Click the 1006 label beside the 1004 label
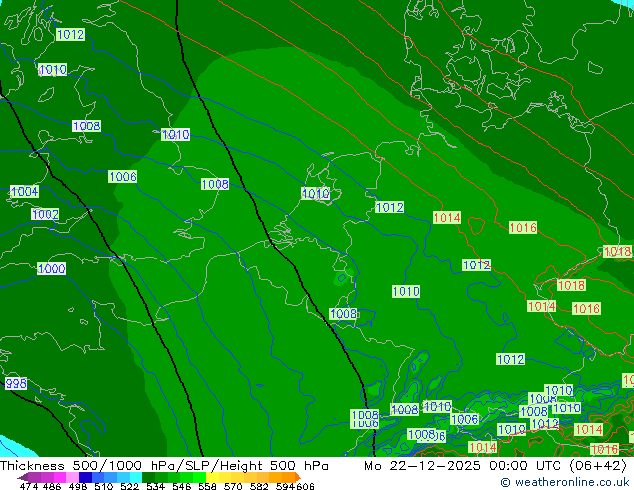Image resolution: width=634 pixels, height=490 pixels. [x=123, y=177]
